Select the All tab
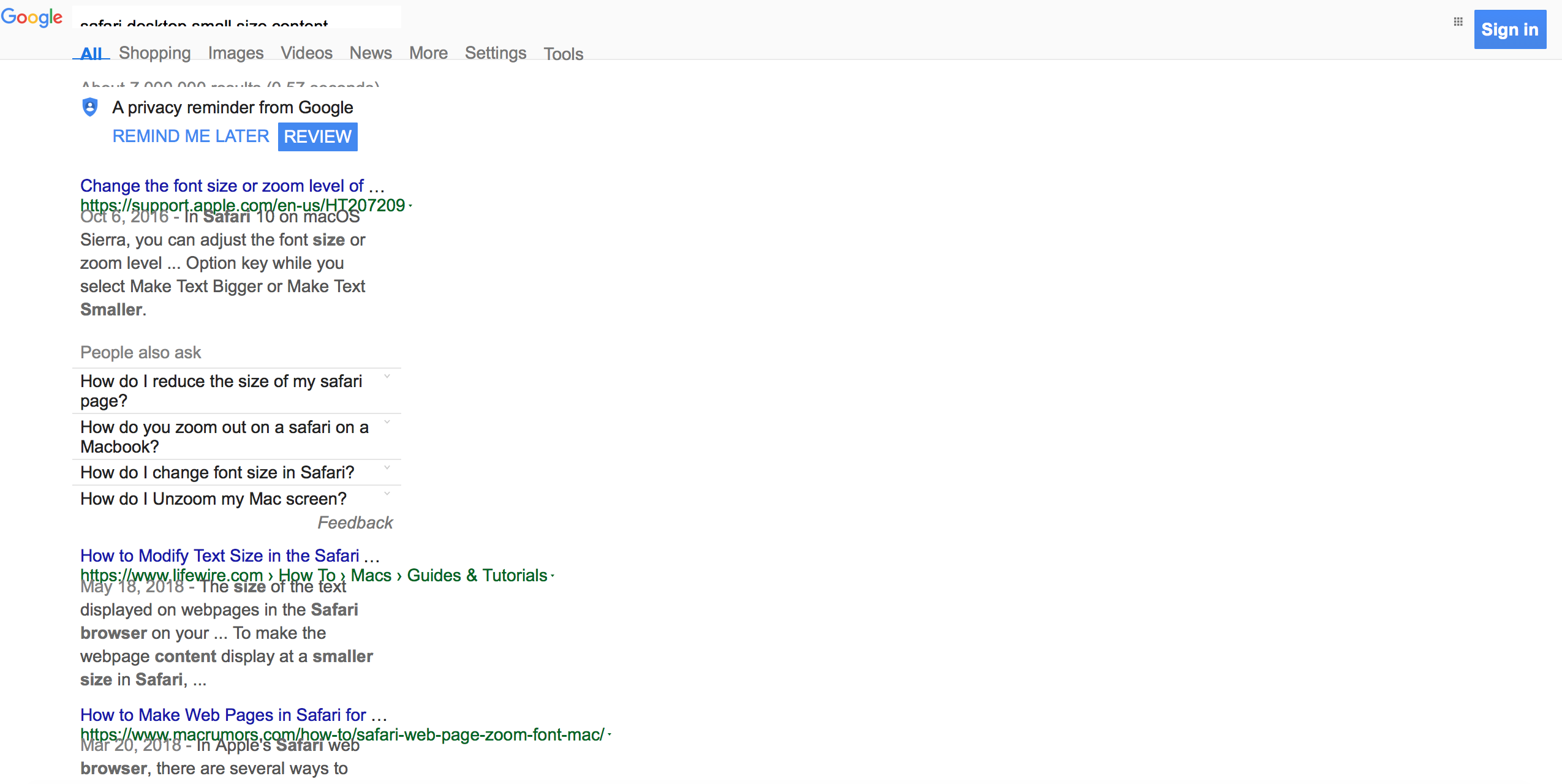1562x784 pixels. coord(91,53)
